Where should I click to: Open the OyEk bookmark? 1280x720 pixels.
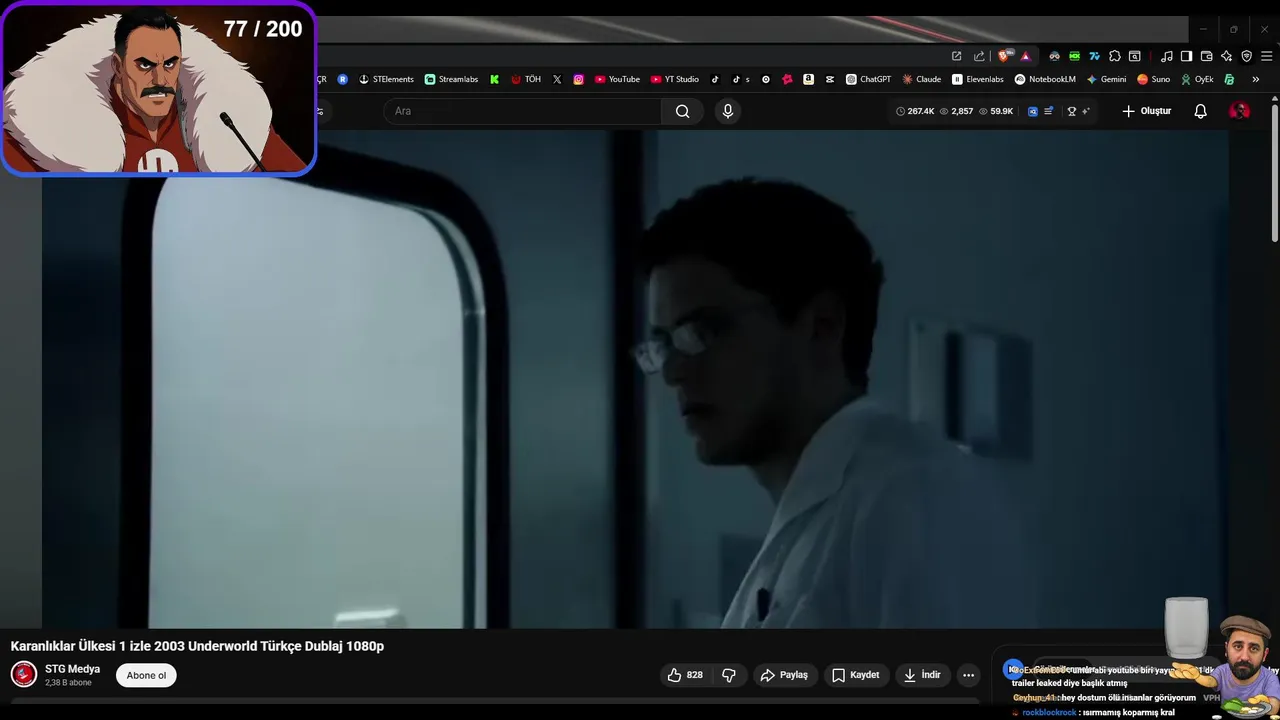pos(1197,79)
